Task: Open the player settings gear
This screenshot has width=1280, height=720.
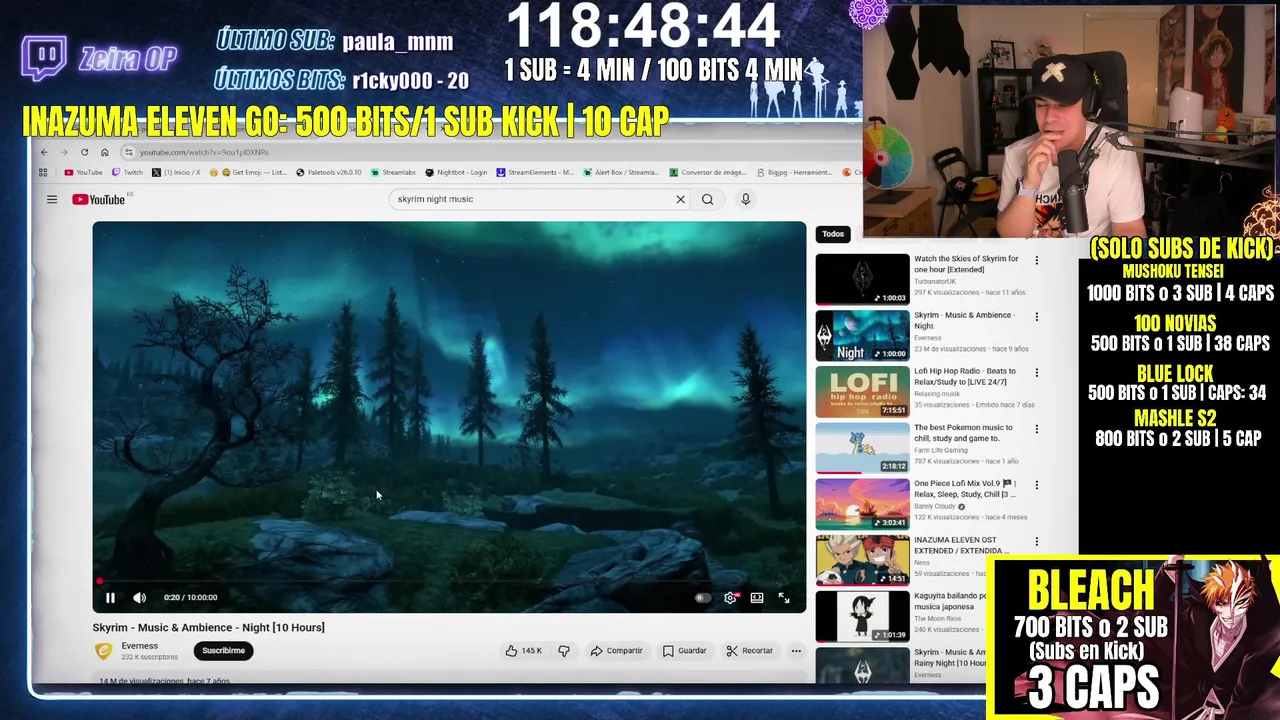Action: coord(730,598)
